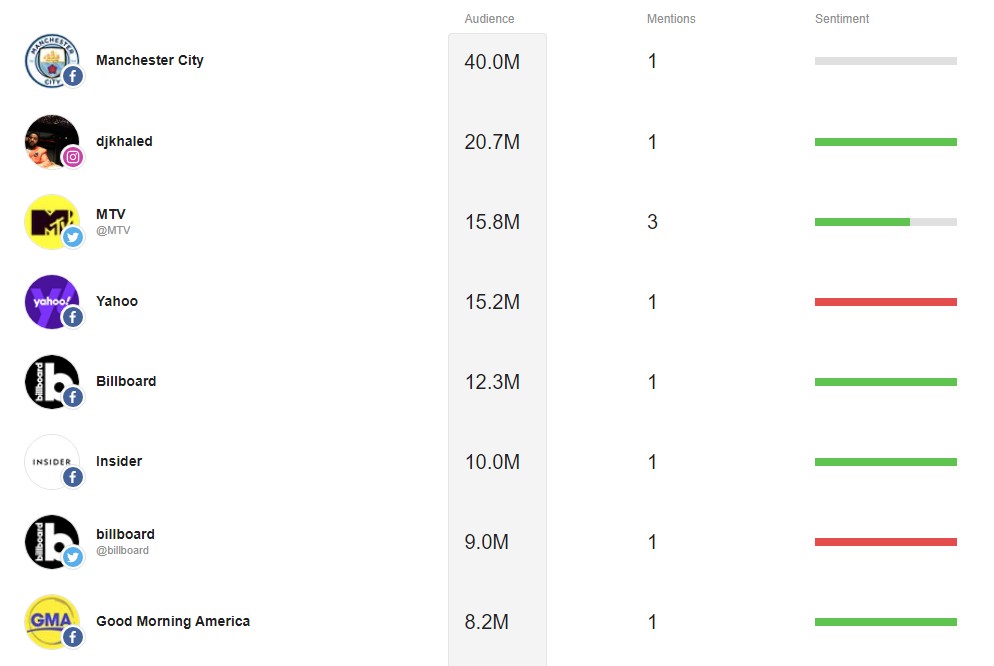Click Facebook badge on Good Morning America avatar
Viewport: 994px width, 666px height.
[x=73, y=637]
